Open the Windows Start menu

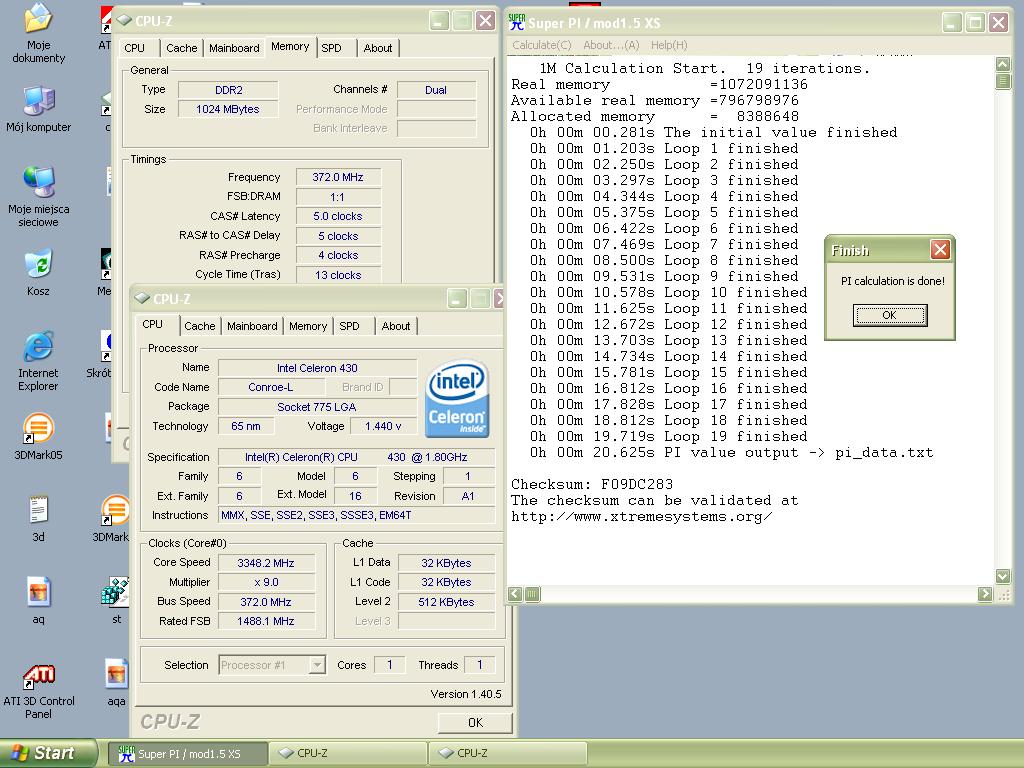coord(48,753)
